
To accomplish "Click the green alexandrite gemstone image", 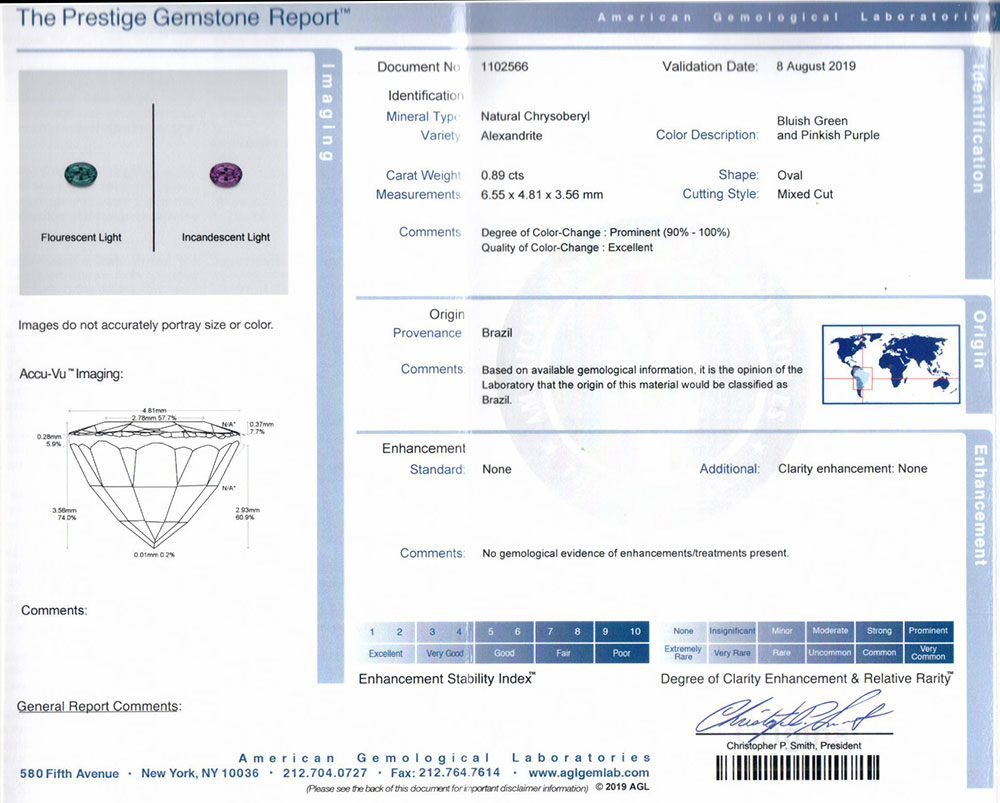I will coord(81,173).
